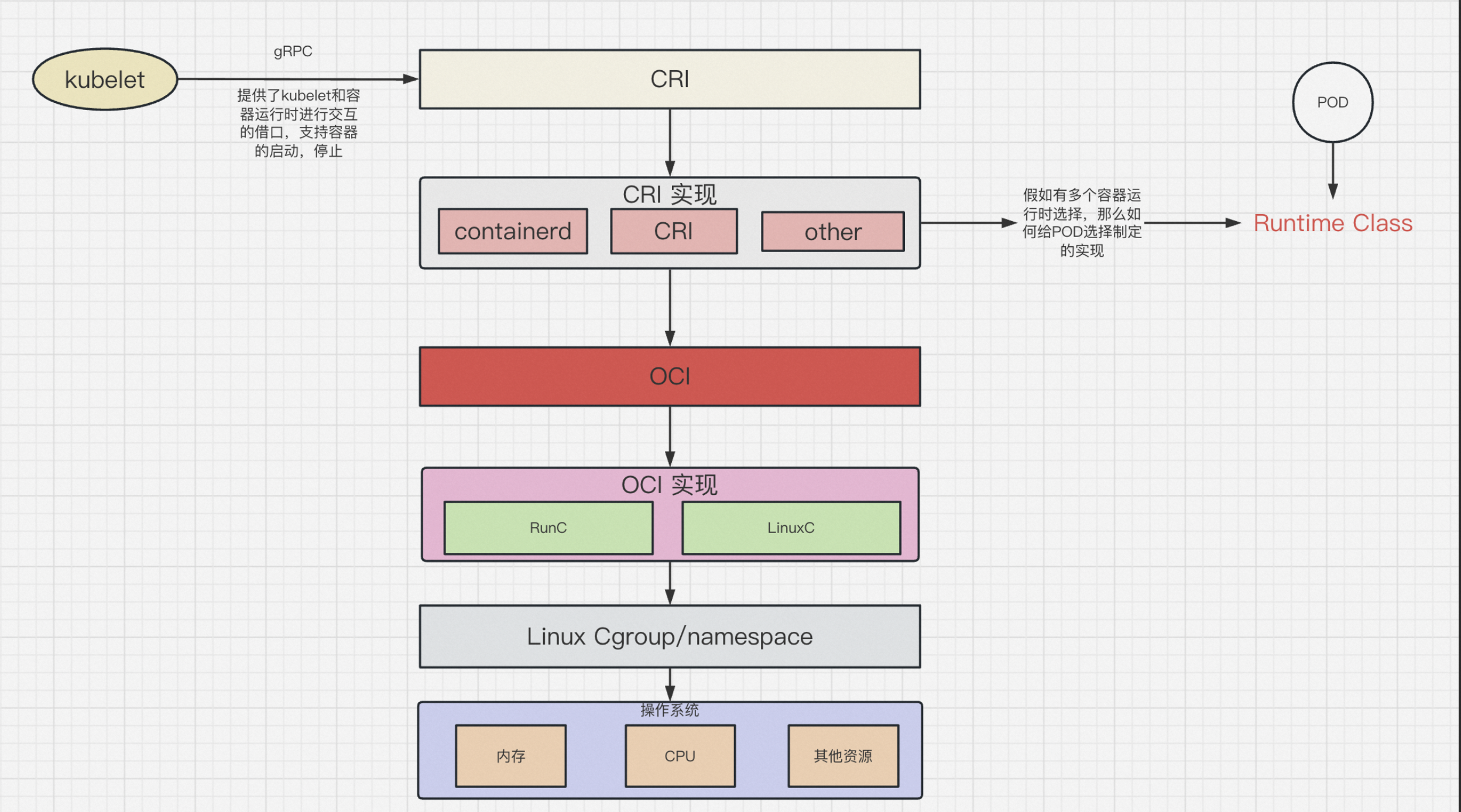Screen dimensions: 1461x812
Task: Select the CPU box
Action: 680,756
